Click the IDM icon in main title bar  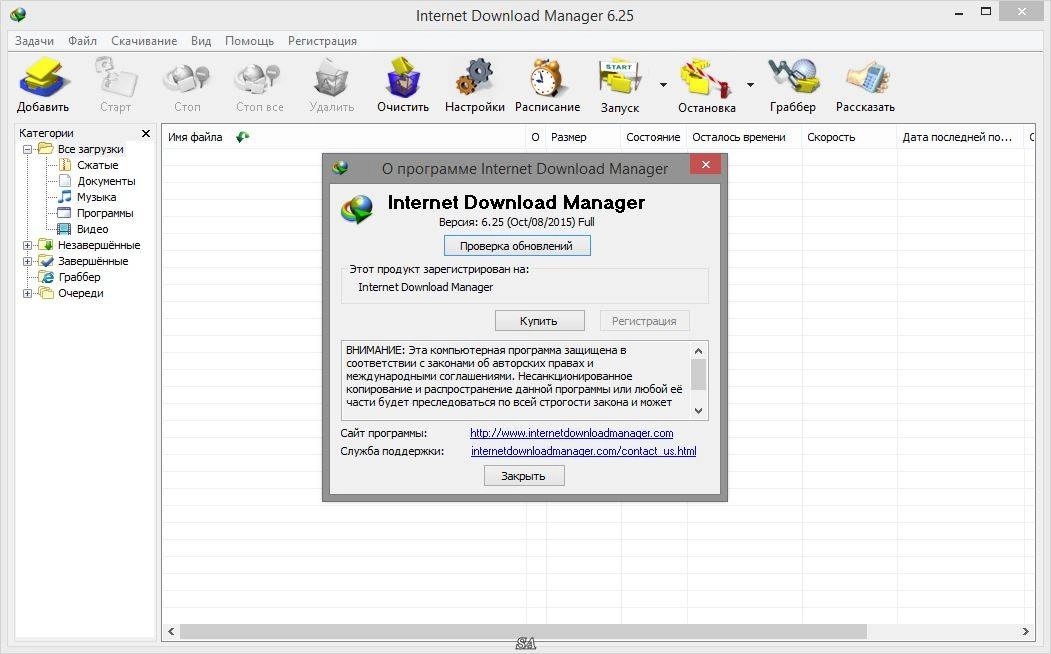[x=18, y=14]
